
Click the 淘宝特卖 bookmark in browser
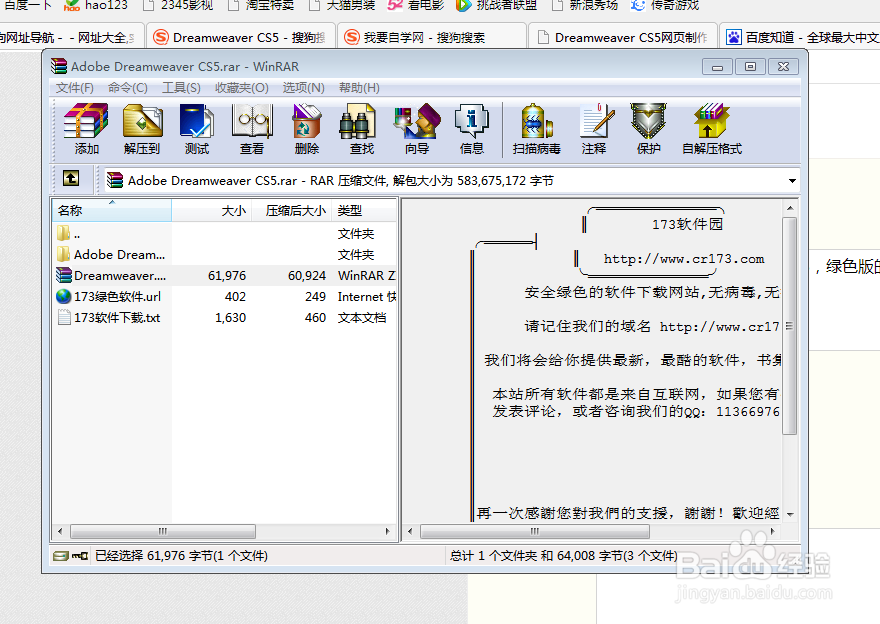click(x=261, y=6)
